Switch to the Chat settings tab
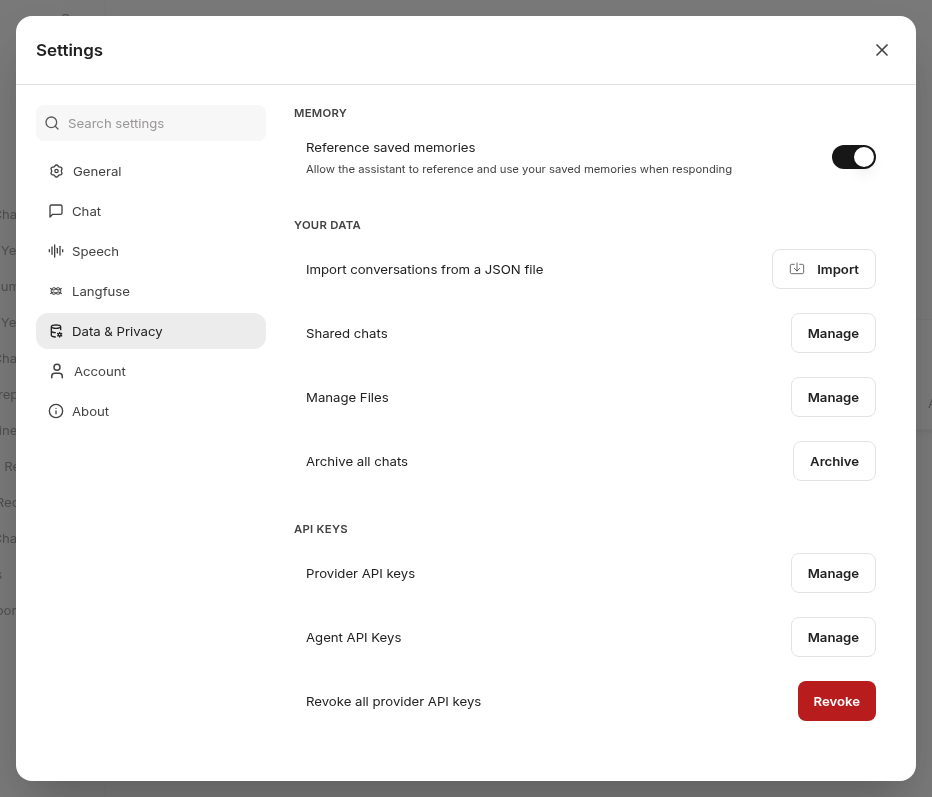The width and height of the screenshot is (932, 797). point(151,211)
